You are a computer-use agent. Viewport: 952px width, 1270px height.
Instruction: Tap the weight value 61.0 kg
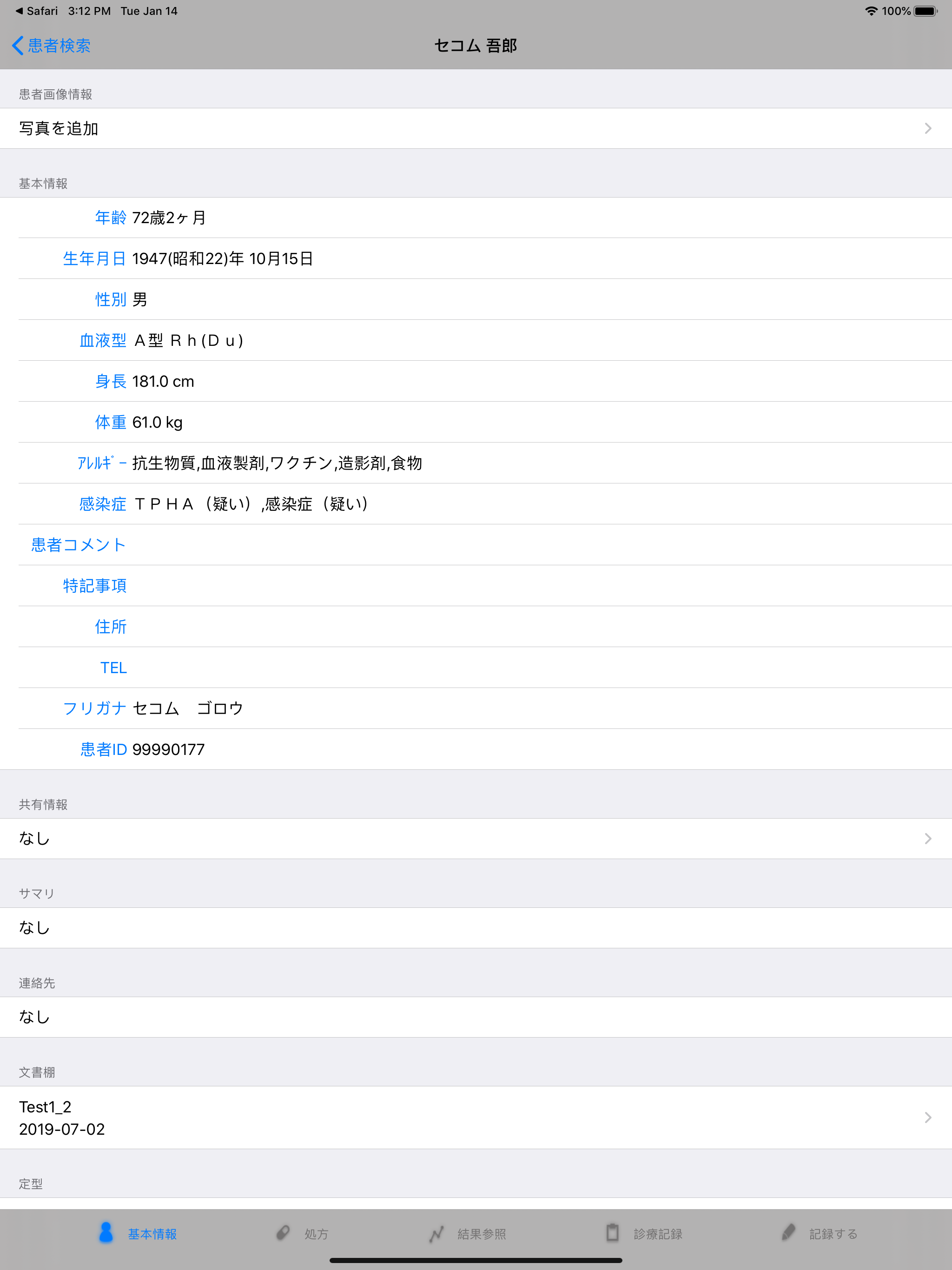click(157, 423)
